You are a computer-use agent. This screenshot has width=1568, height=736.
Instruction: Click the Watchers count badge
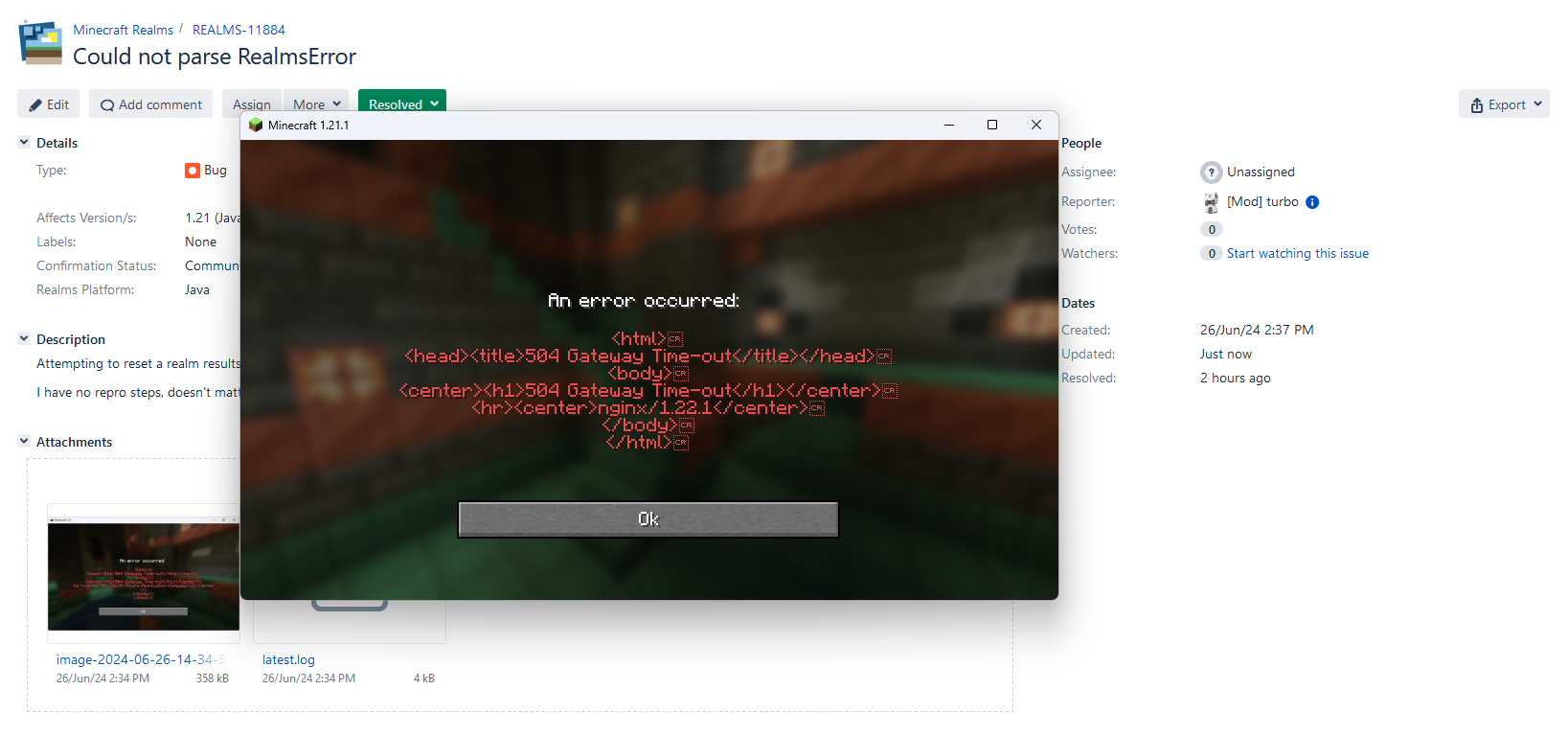coord(1212,254)
